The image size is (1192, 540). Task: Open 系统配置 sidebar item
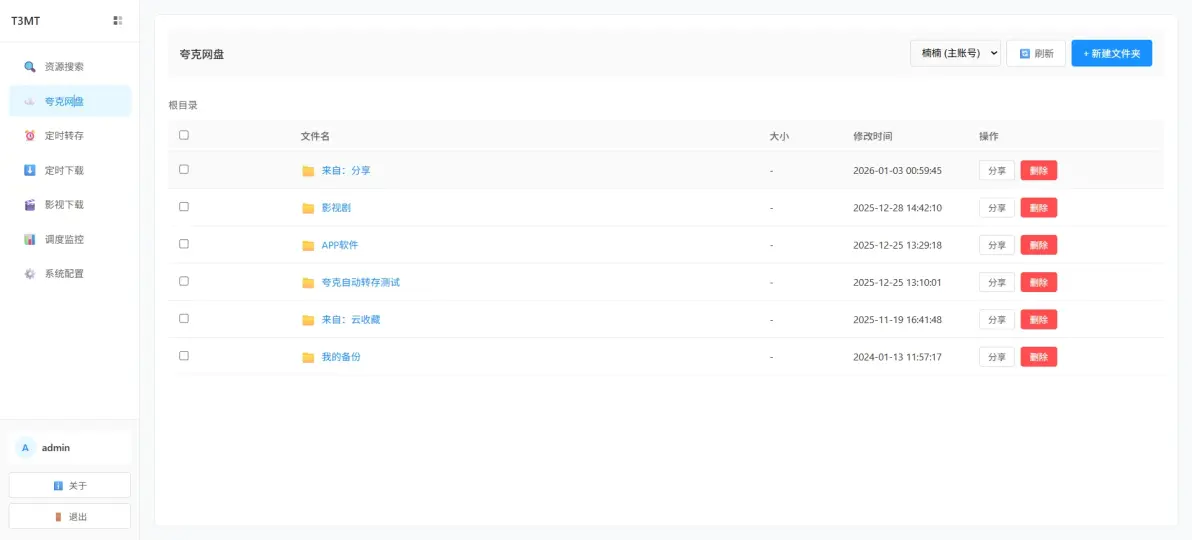click(70, 274)
